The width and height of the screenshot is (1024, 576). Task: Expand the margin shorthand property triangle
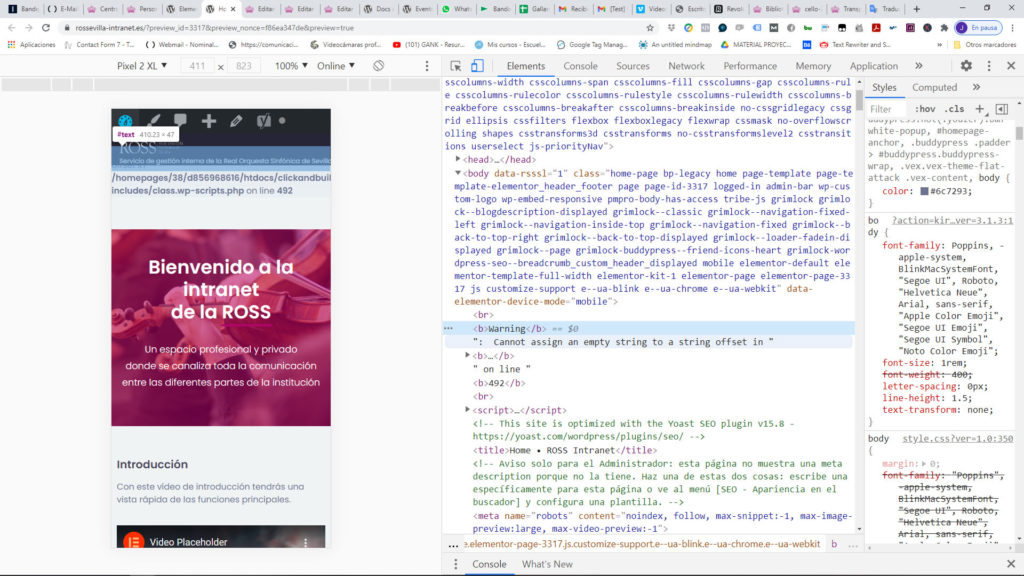coord(923,464)
